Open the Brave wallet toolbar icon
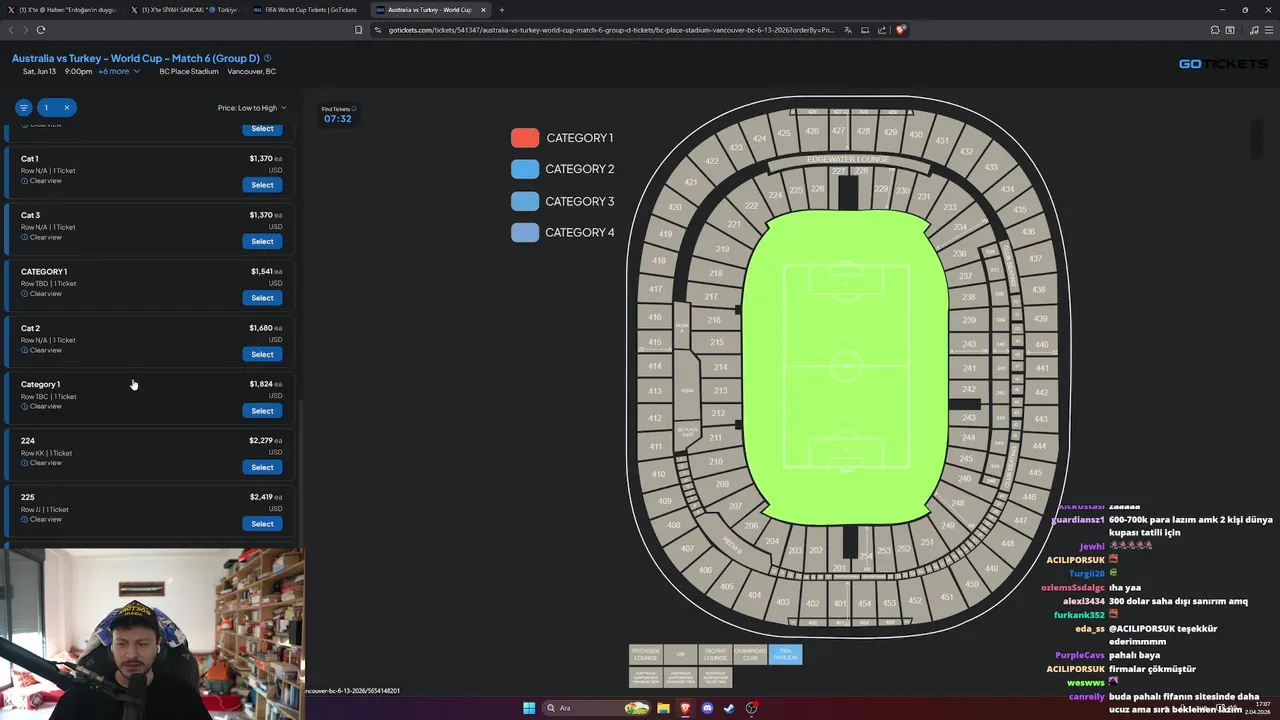The height and width of the screenshot is (720, 1280). click(1230, 30)
